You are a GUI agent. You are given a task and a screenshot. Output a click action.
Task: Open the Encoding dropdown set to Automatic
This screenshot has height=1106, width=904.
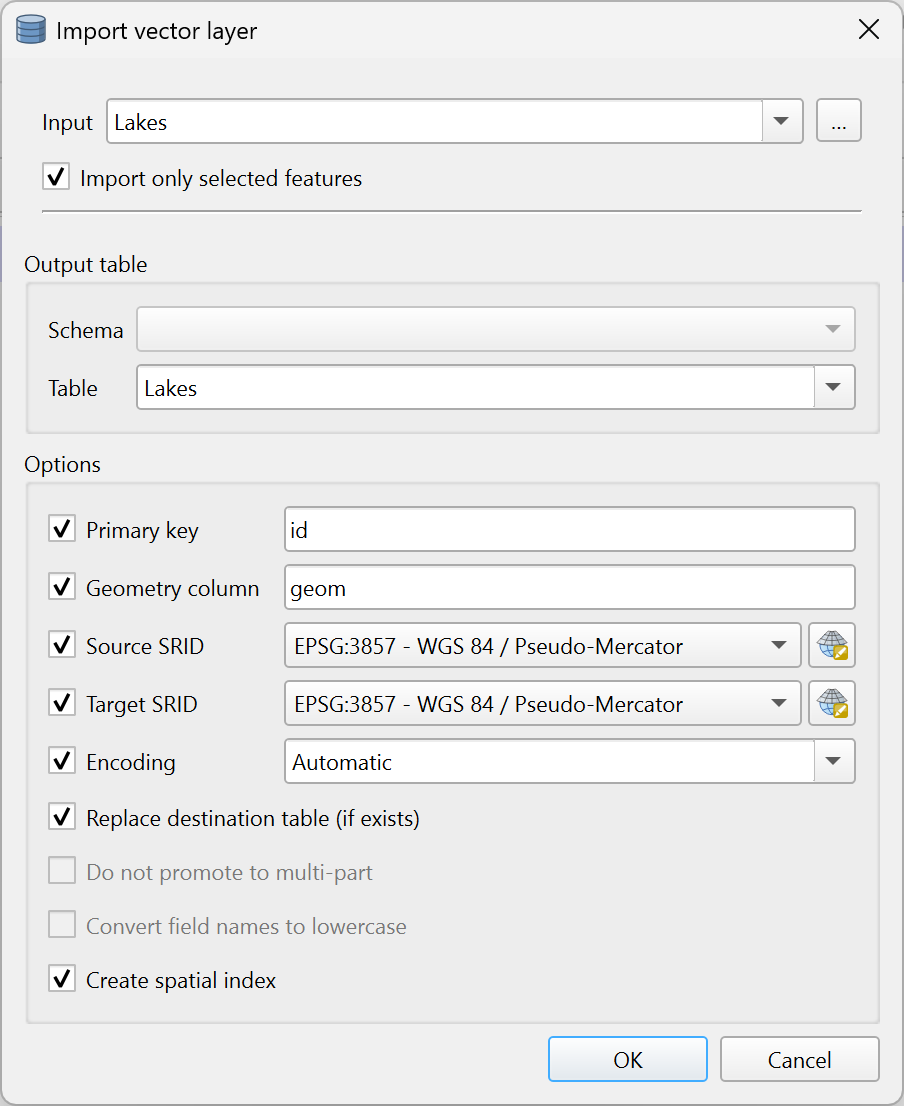[834, 762]
